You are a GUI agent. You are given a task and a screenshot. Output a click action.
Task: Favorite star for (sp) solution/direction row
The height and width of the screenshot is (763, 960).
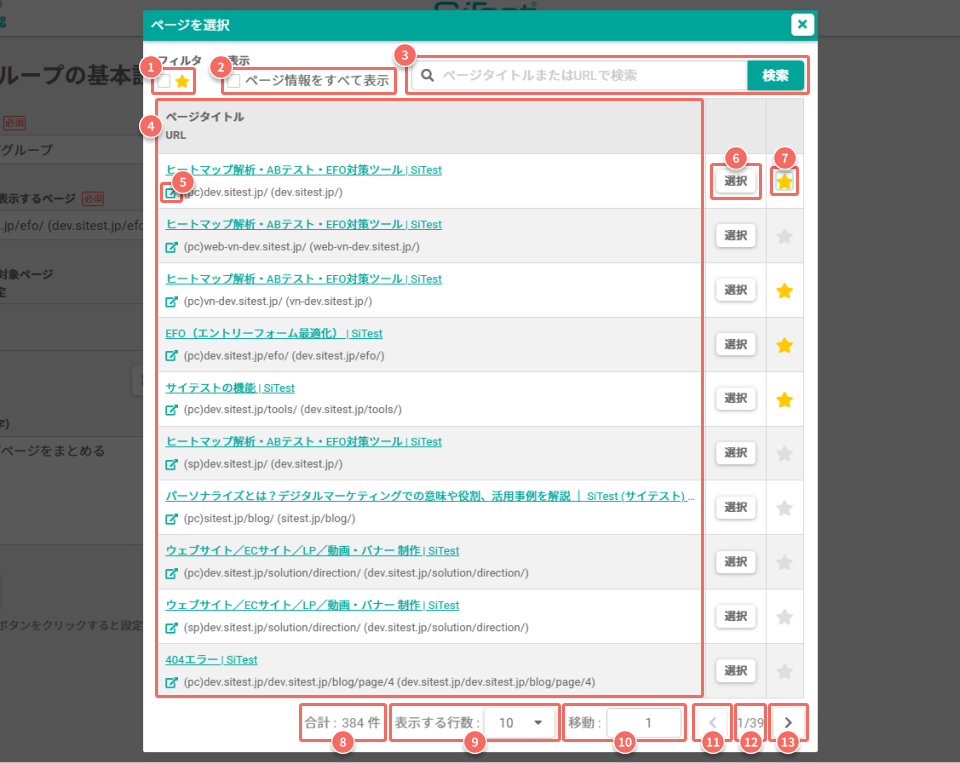click(784, 617)
